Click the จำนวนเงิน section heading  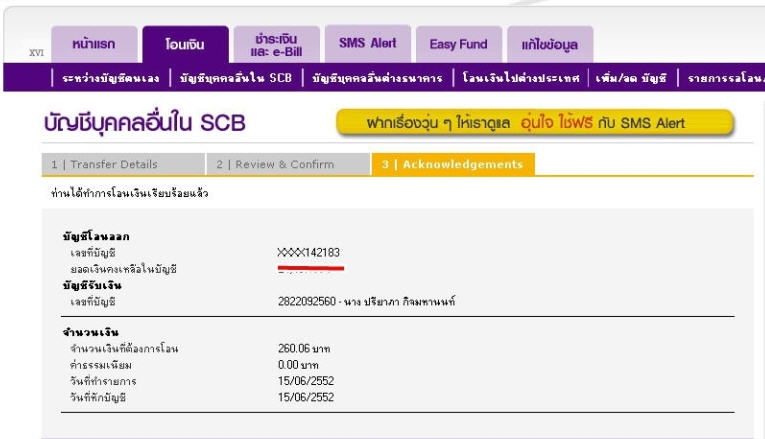point(90,333)
